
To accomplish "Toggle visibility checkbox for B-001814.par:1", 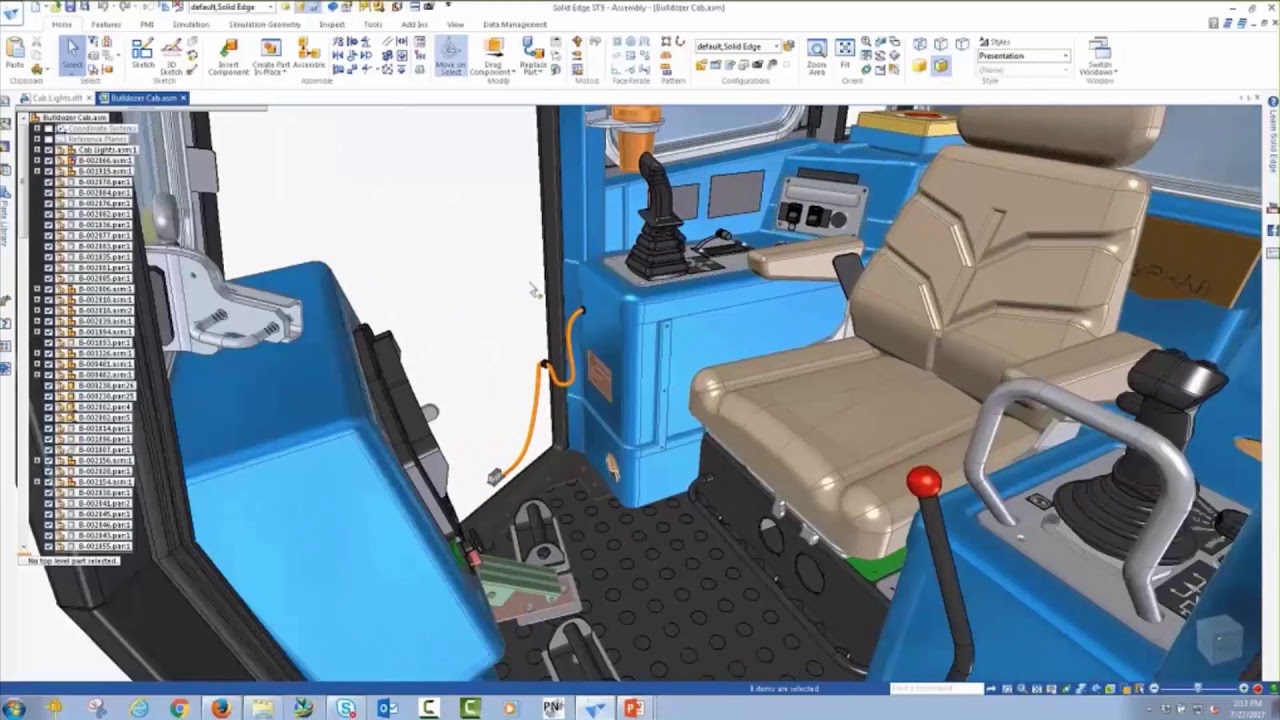I will point(48,428).
